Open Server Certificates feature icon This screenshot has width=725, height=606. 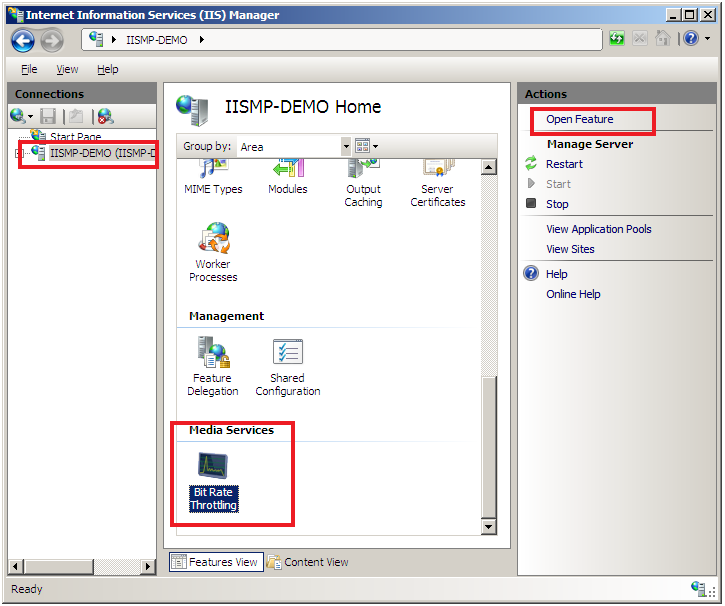point(438,184)
